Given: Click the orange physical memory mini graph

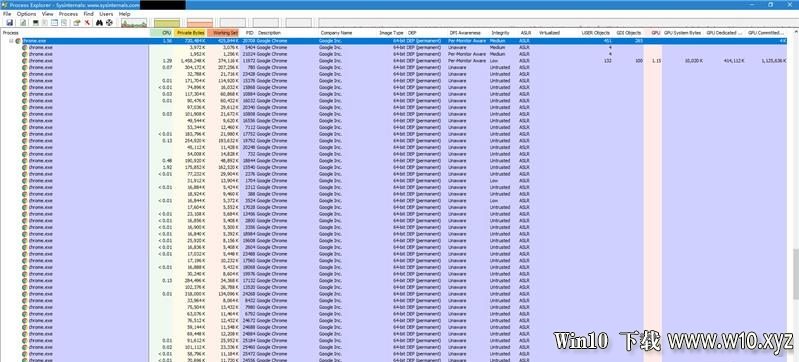Looking at the screenshot, I should point(200,23).
